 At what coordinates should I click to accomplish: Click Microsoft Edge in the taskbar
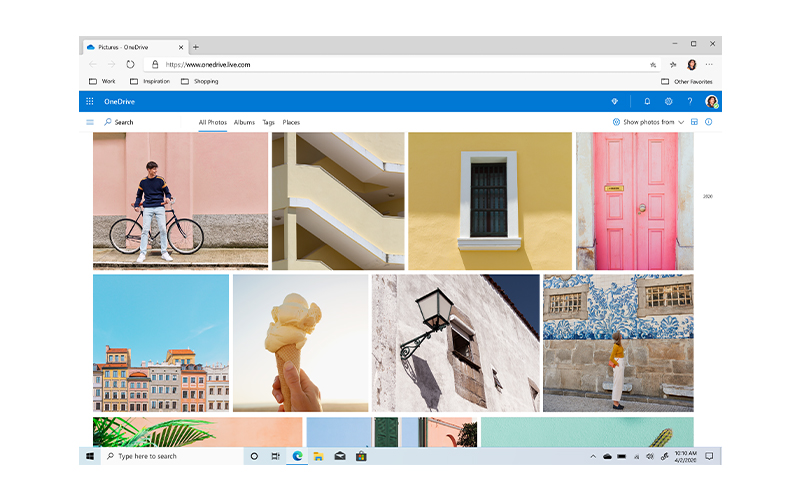297,456
